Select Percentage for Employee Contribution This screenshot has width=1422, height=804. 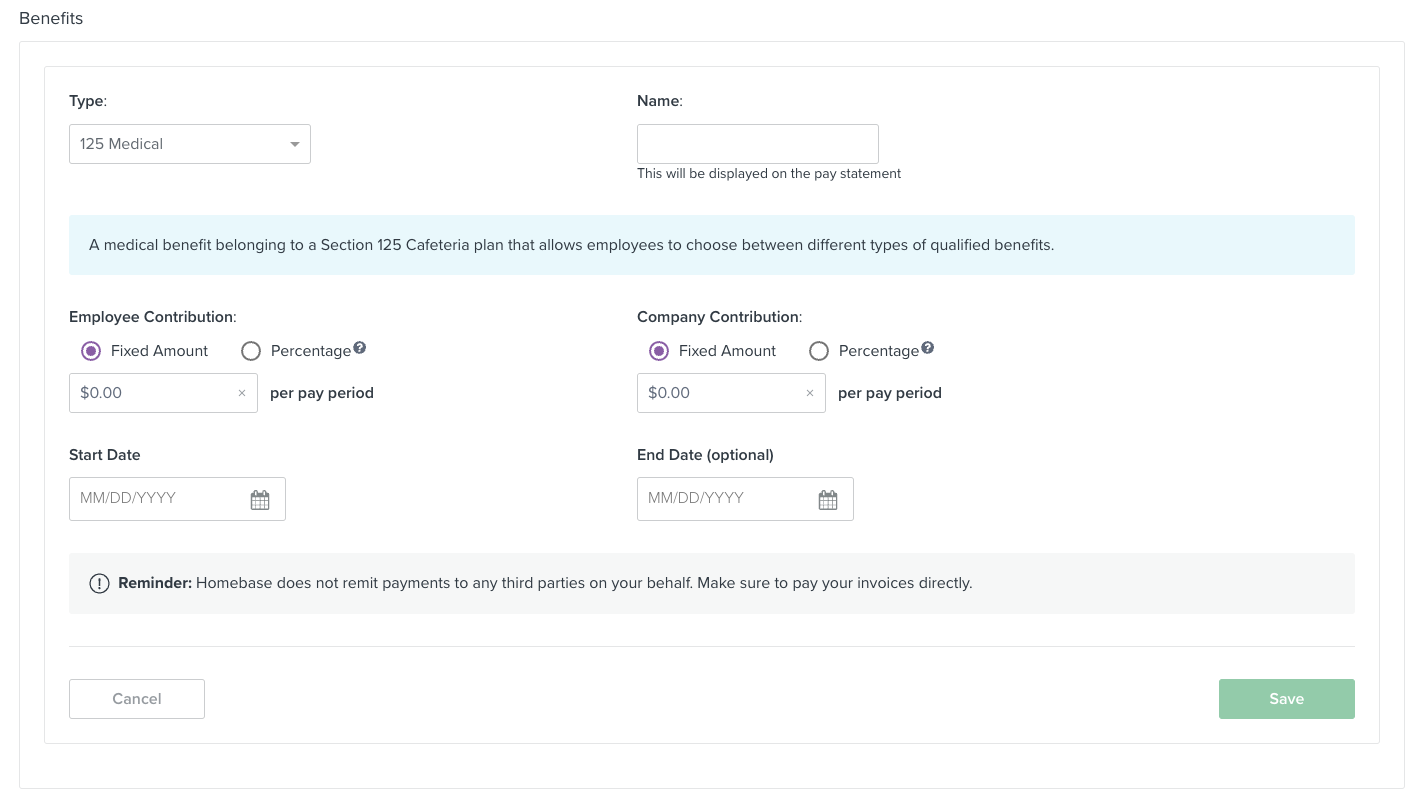point(250,350)
